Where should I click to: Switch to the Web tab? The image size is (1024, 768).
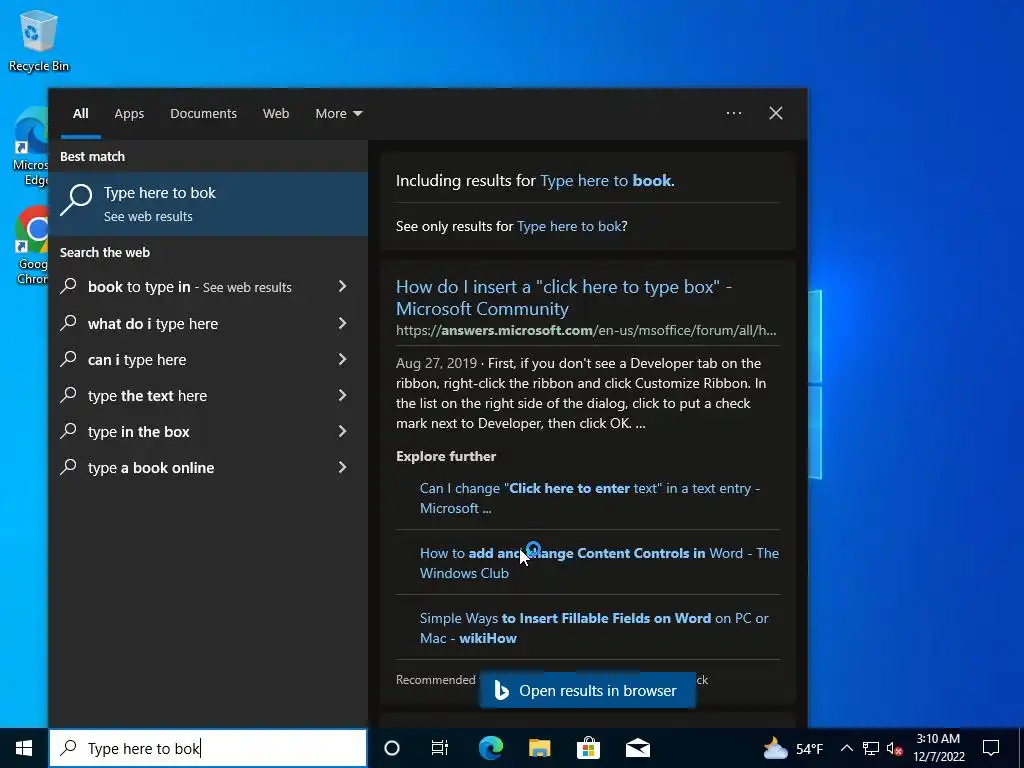pos(276,113)
